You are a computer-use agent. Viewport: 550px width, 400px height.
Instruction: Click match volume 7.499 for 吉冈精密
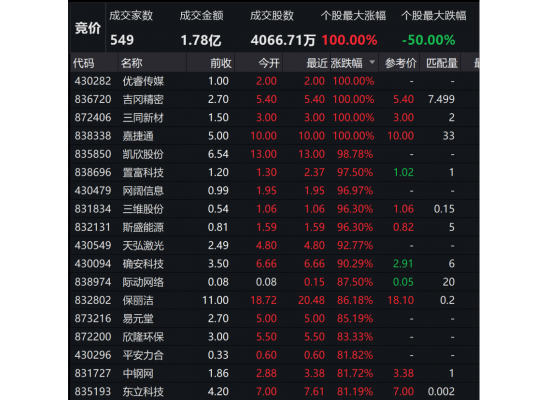[x=441, y=99]
